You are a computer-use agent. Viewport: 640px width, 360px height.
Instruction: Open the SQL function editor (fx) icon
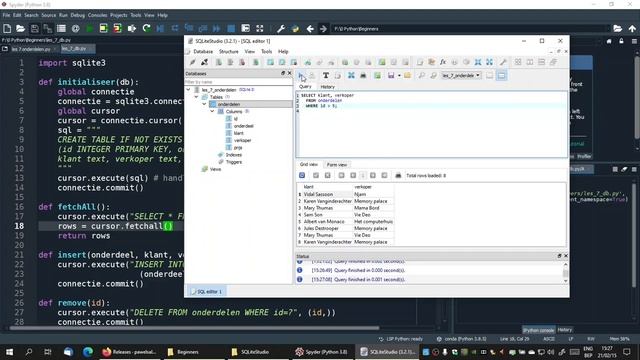tap(443, 62)
